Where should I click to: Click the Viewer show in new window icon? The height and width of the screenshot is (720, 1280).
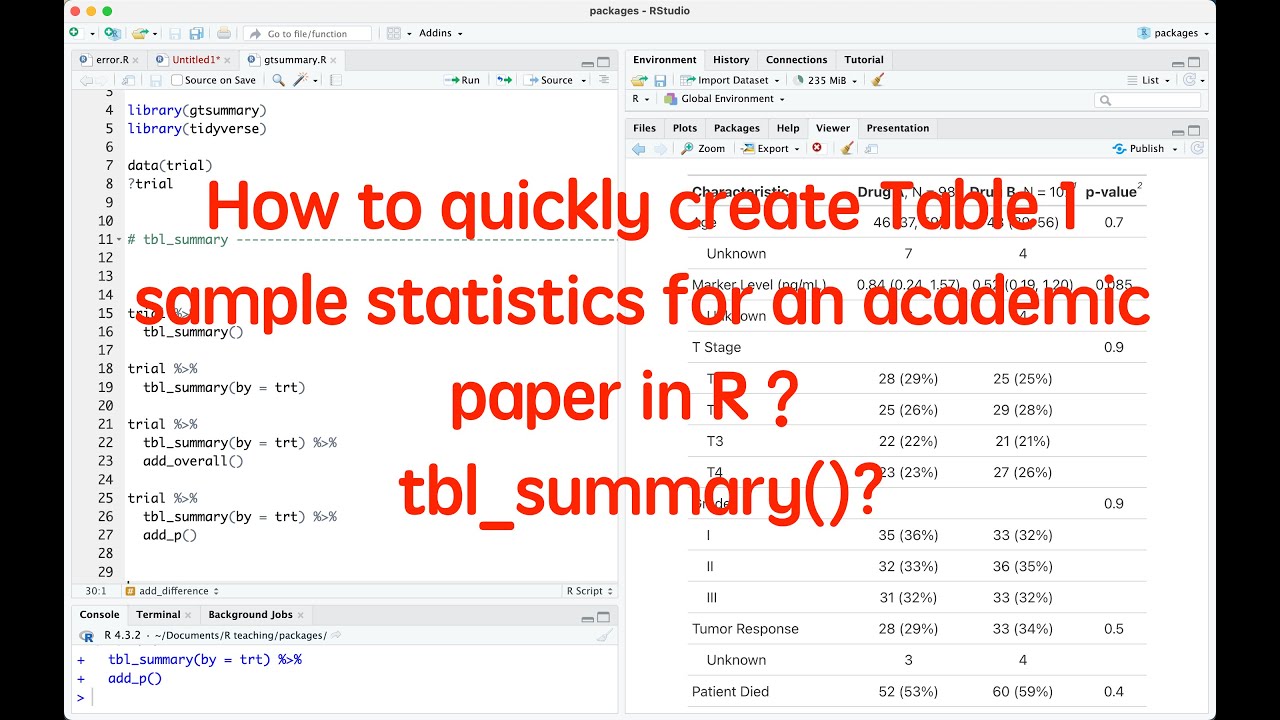point(871,148)
